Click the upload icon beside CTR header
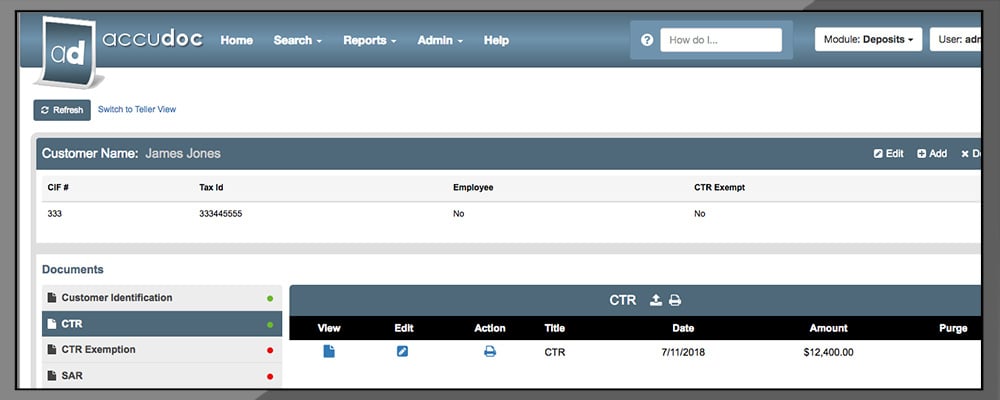The width and height of the screenshot is (1000, 400). 656,300
